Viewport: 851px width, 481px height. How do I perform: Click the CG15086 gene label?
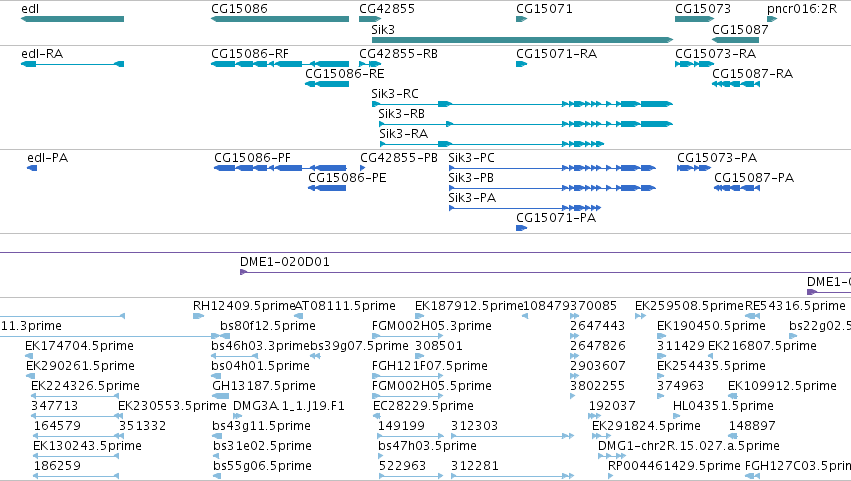239,9
